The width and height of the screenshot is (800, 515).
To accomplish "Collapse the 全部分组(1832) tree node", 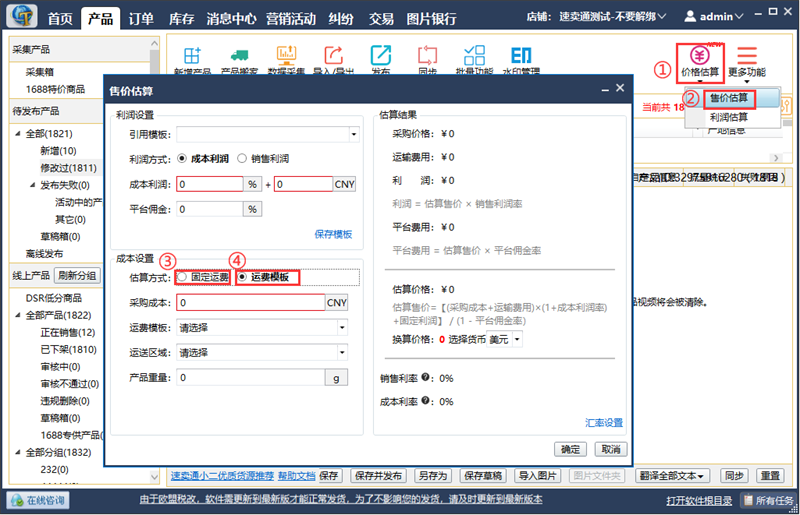I will pos(18,452).
